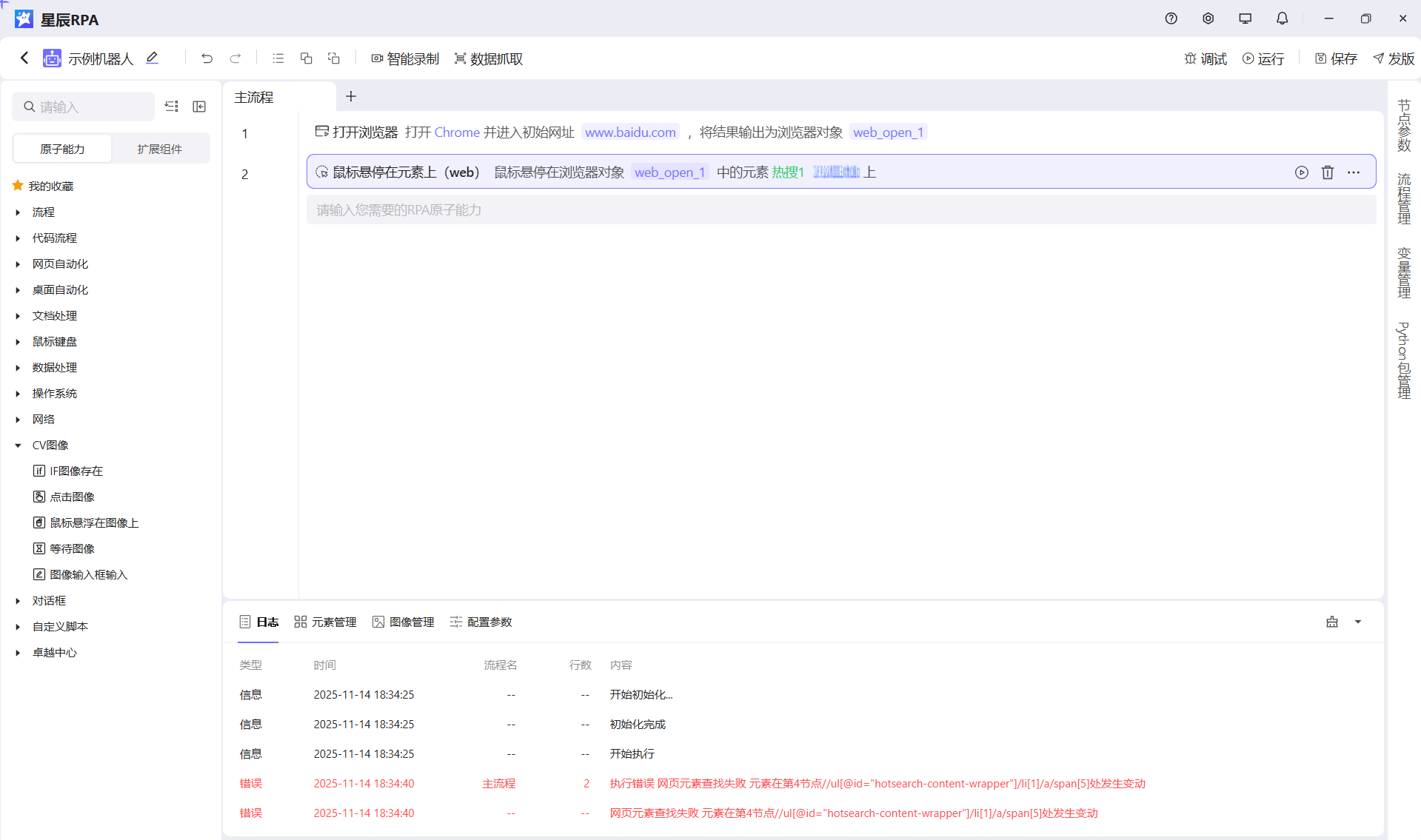Click the pencil icon to rename robot
Image resolution: width=1421 pixels, height=840 pixels.
coord(153,58)
